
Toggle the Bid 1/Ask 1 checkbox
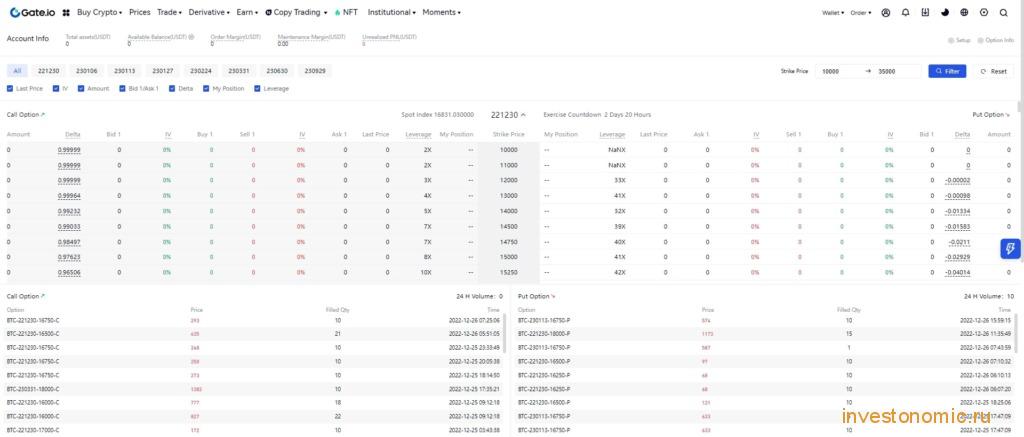coord(122,88)
